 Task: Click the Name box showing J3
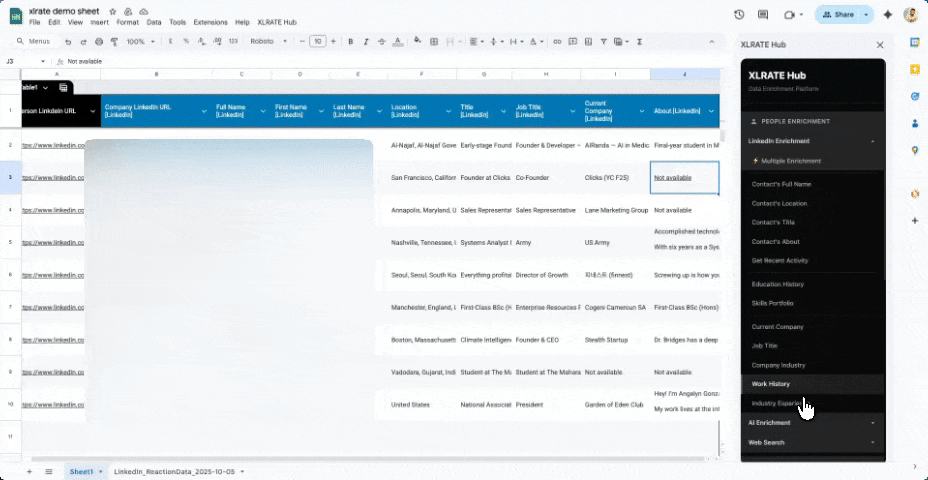[x=24, y=62]
